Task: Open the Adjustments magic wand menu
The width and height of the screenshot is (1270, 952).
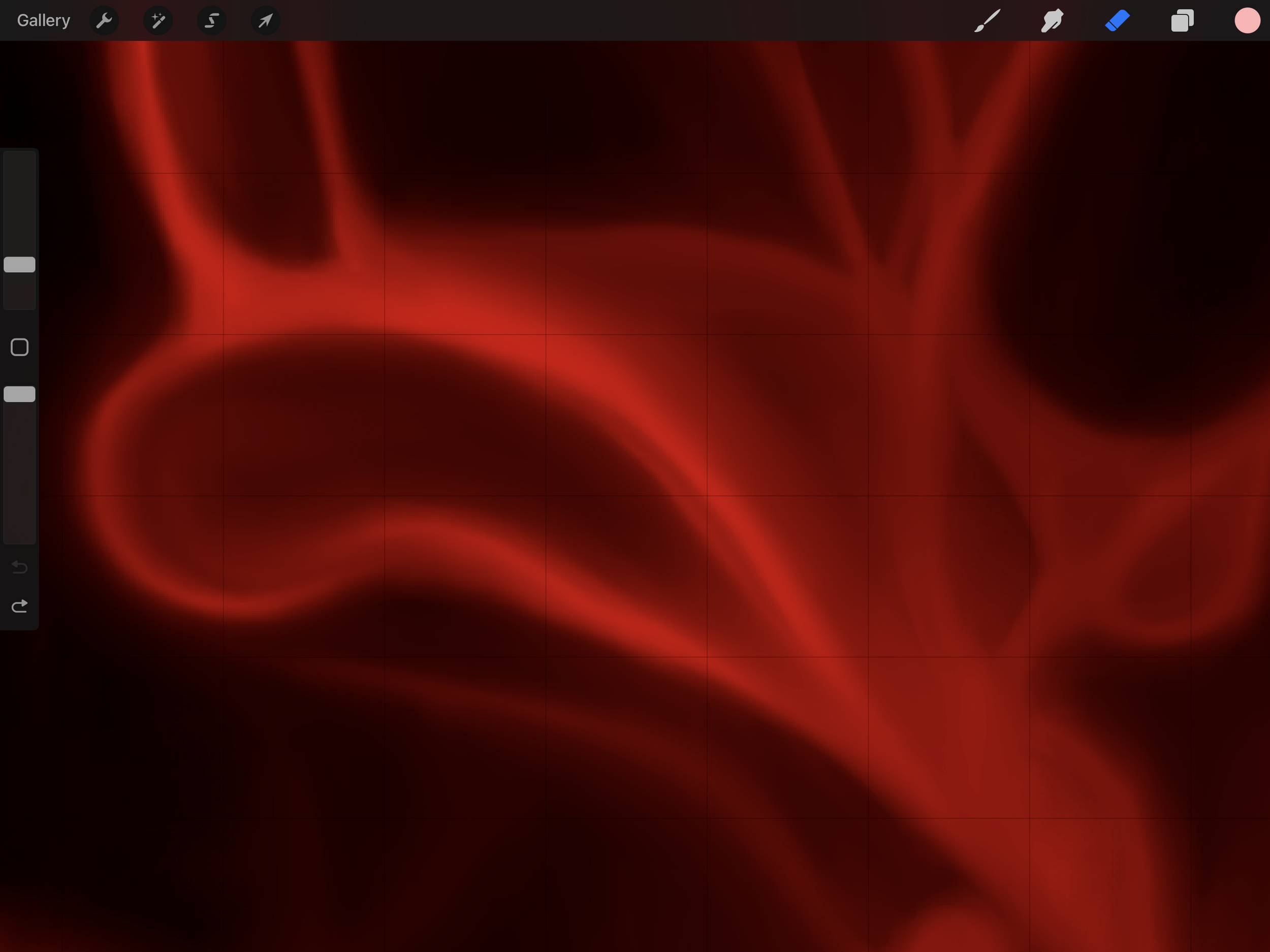Action: [158, 21]
